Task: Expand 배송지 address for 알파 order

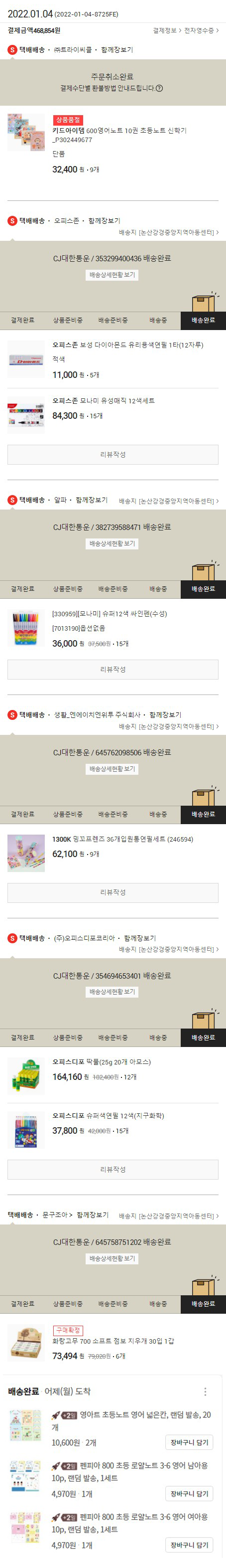Action: [169, 502]
